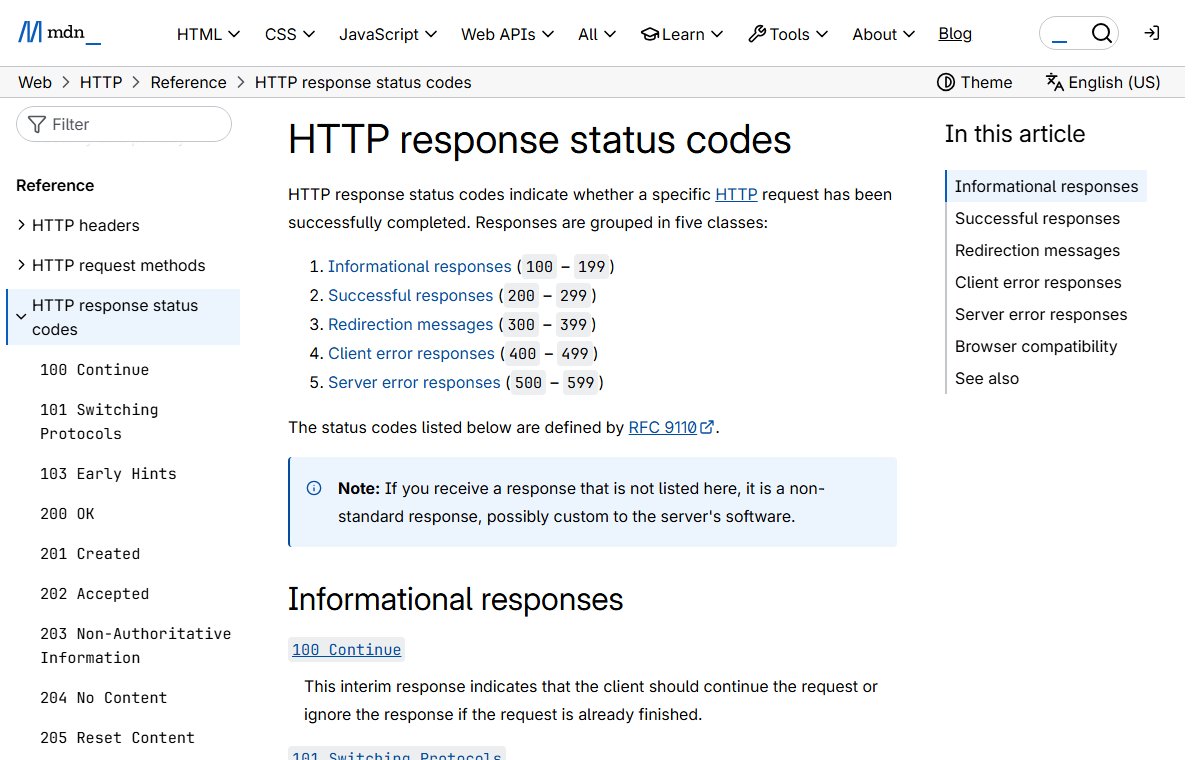Image resolution: width=1200 pixels, height=760 pixels.
Task: Click the sign-in arrow icon
Action: coord(1152,33)
